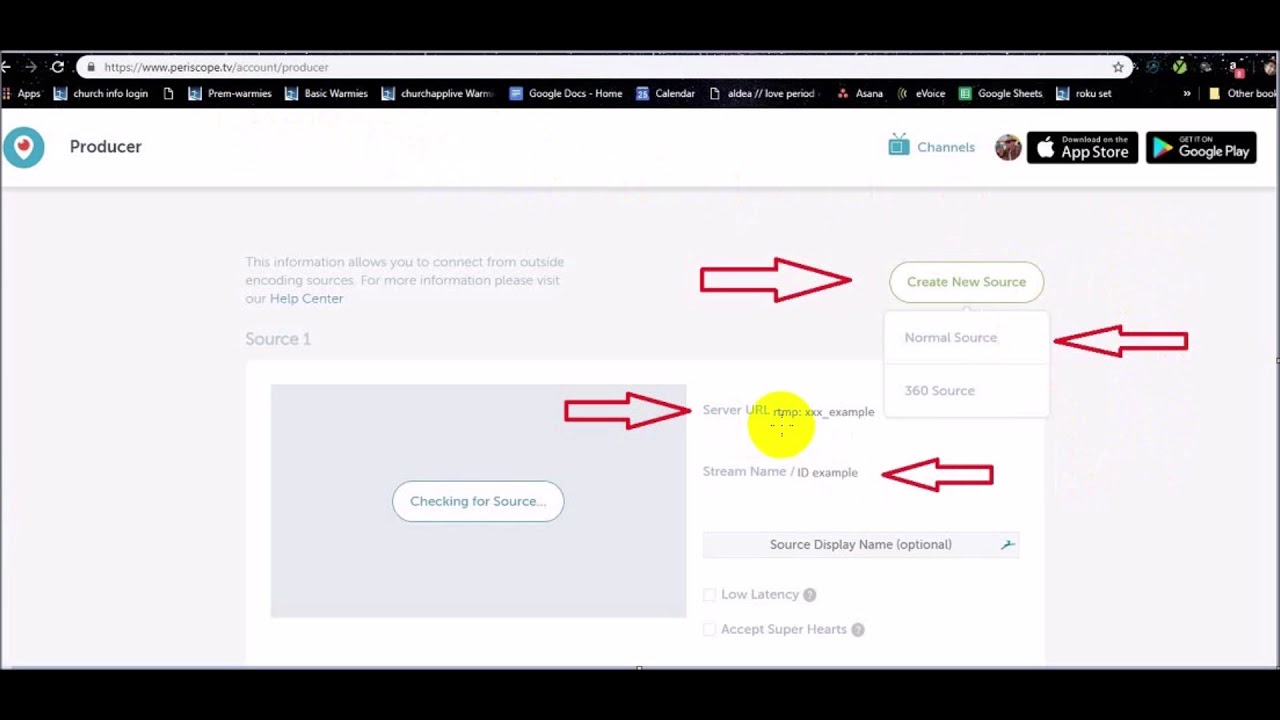Open the user profile avatar
1280x720 pixels.
(1008, 148)
